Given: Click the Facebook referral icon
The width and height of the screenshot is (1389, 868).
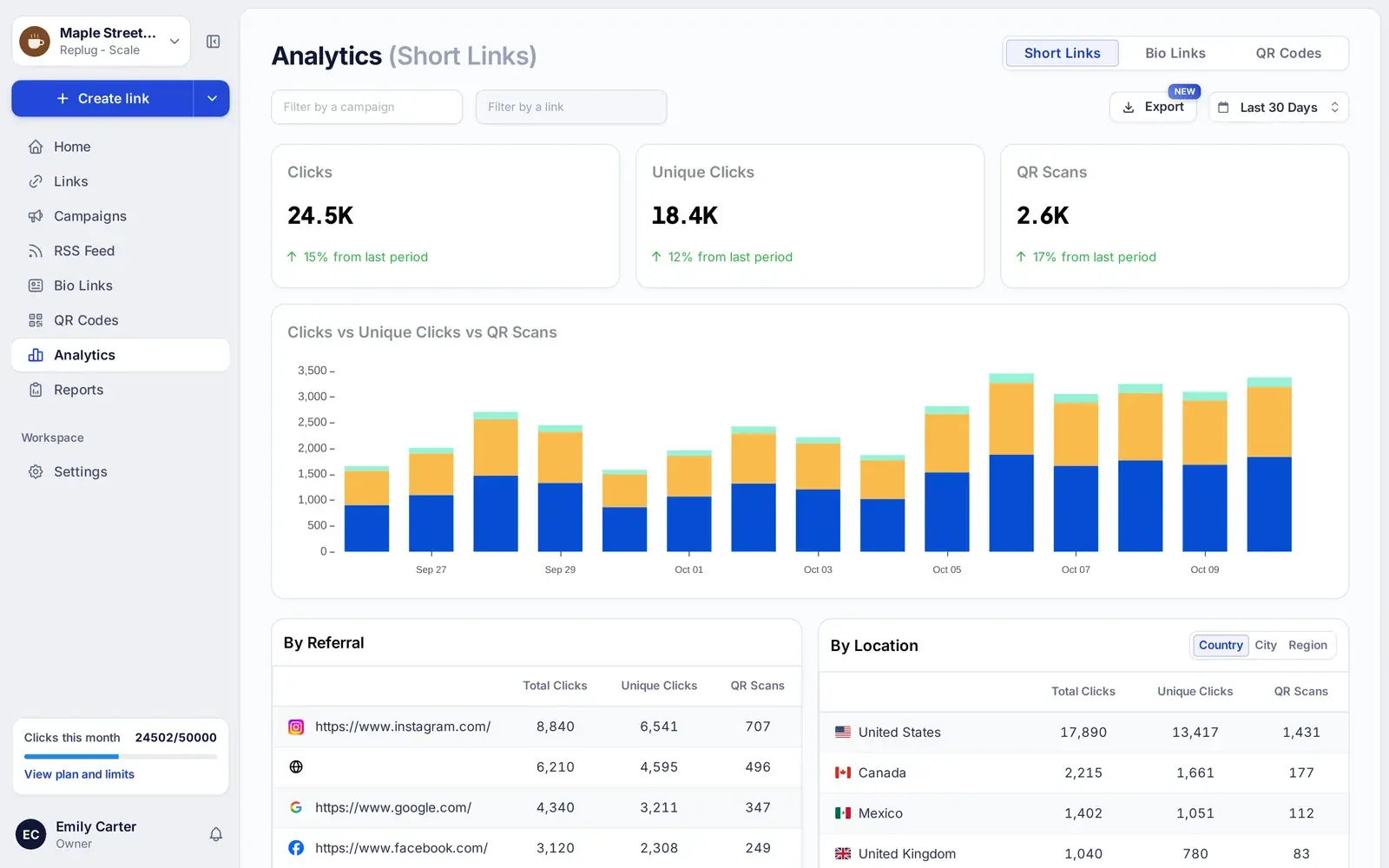Looking at the screenshot, I should pos(296,848).
